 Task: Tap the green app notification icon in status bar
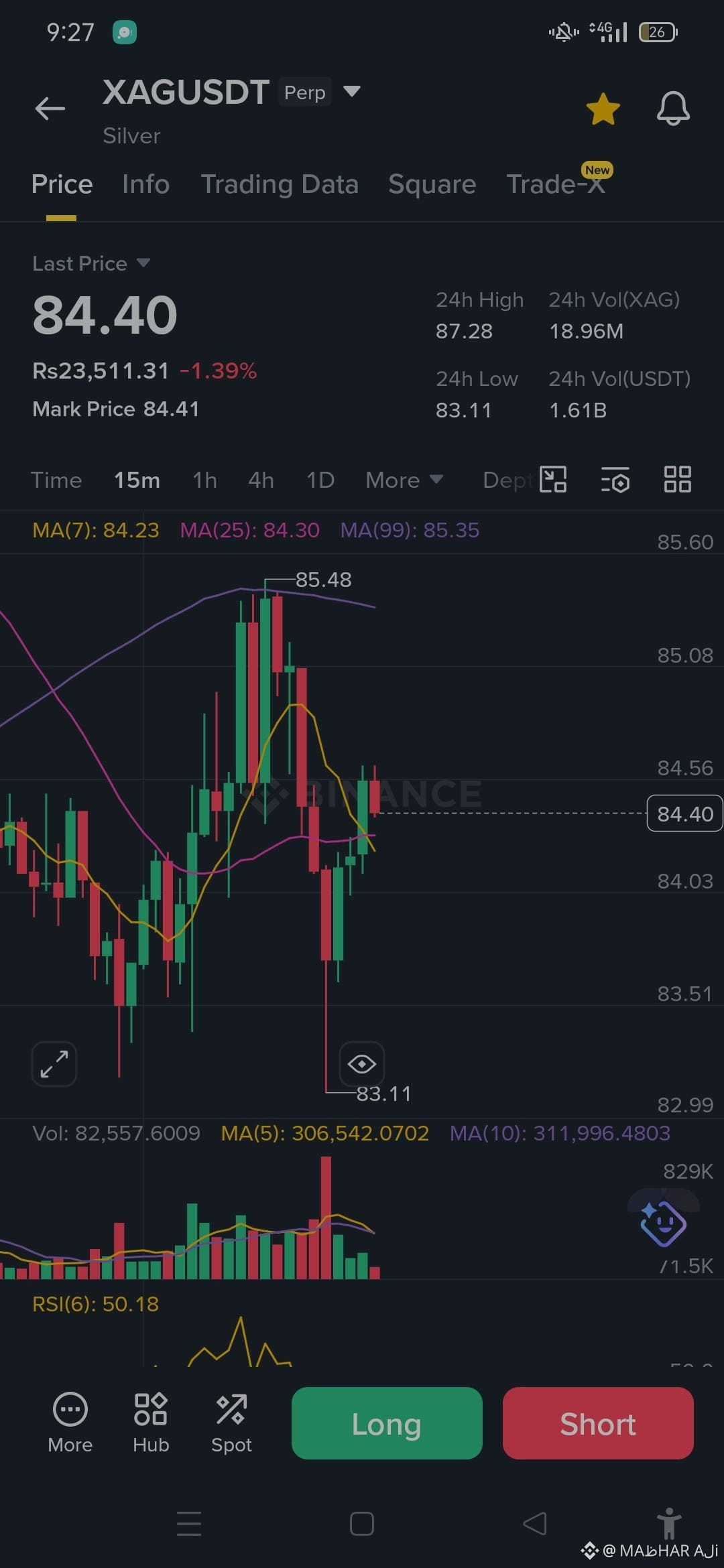(125, 32)
